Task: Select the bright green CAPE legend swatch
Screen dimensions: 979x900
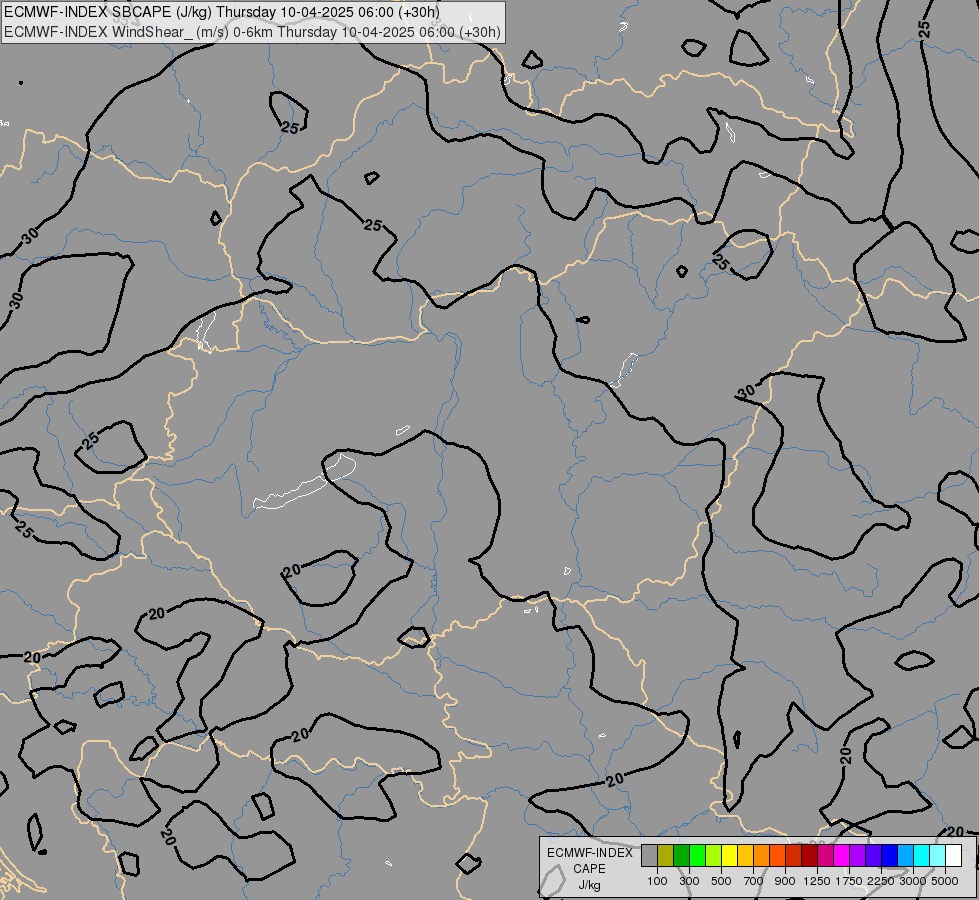Action: [697, 856]
